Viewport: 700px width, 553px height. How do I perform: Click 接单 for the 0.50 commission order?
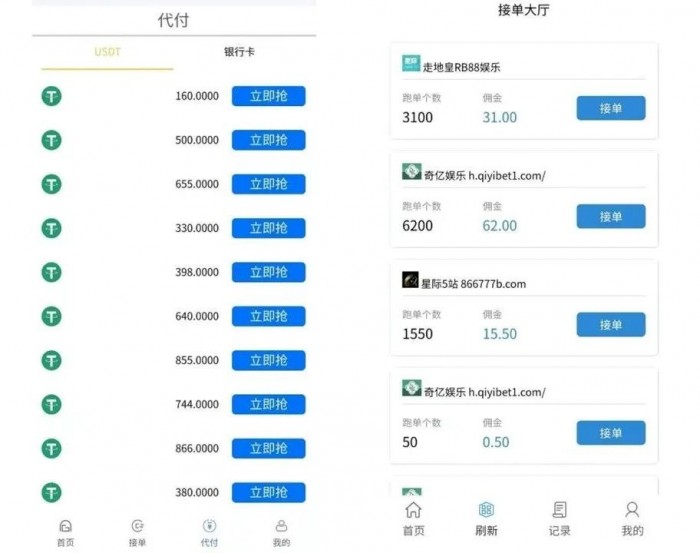[x=611, y=433]
